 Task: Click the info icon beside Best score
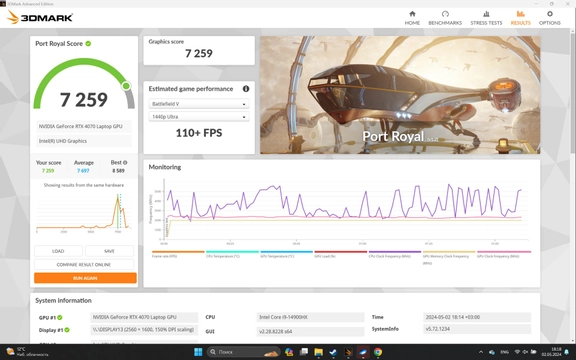[125, 162]
